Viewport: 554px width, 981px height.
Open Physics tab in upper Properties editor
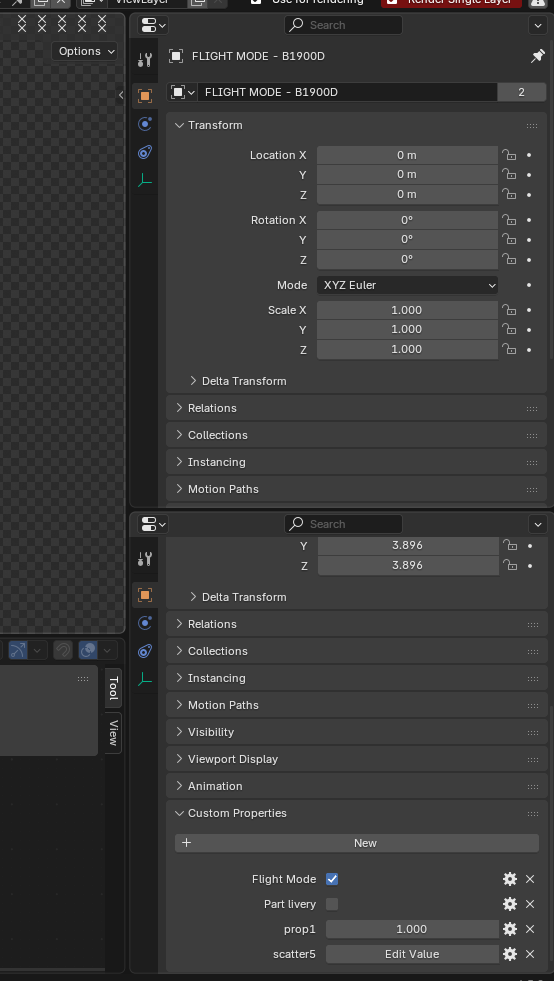145,124
